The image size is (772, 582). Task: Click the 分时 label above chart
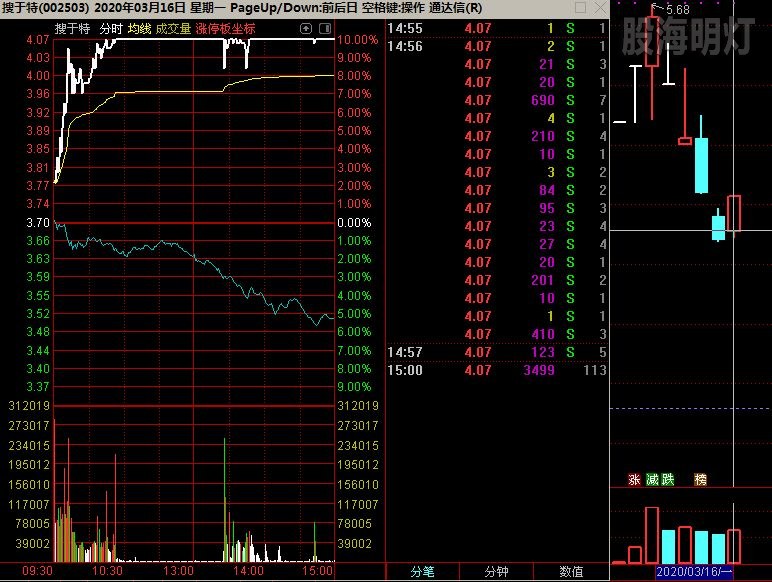[111, 29]
